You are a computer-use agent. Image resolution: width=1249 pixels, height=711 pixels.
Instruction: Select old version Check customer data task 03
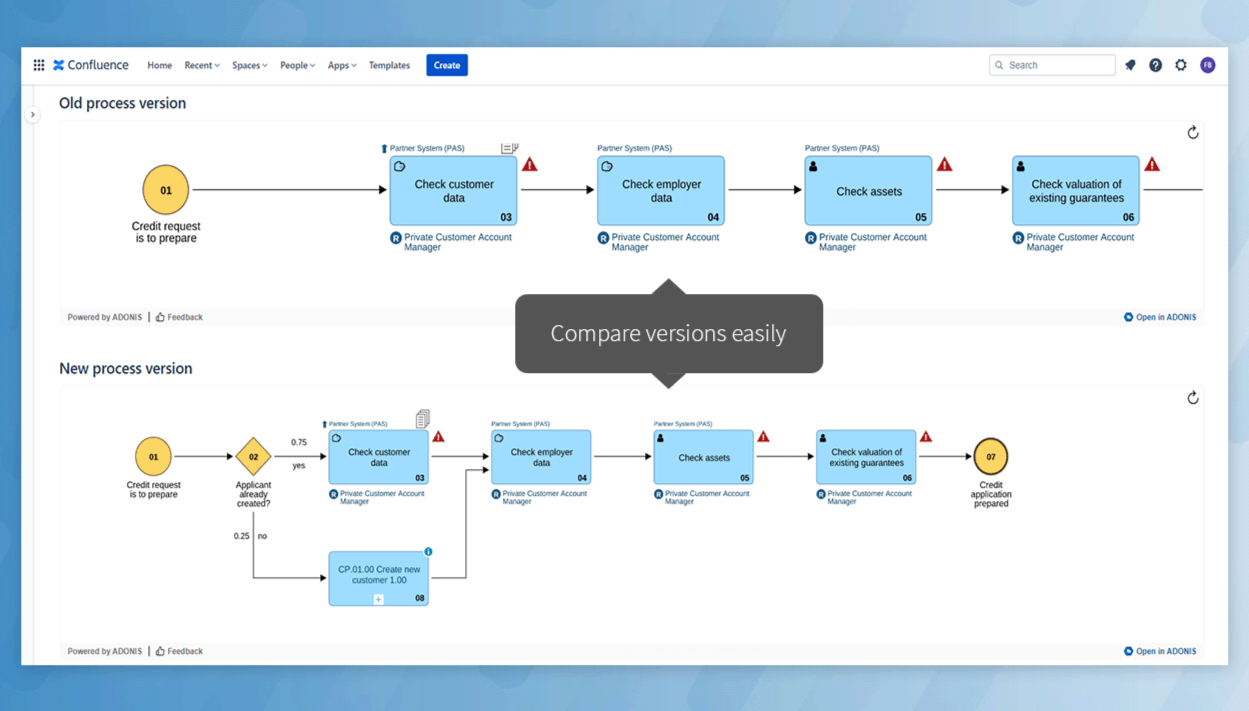(453, 190)
